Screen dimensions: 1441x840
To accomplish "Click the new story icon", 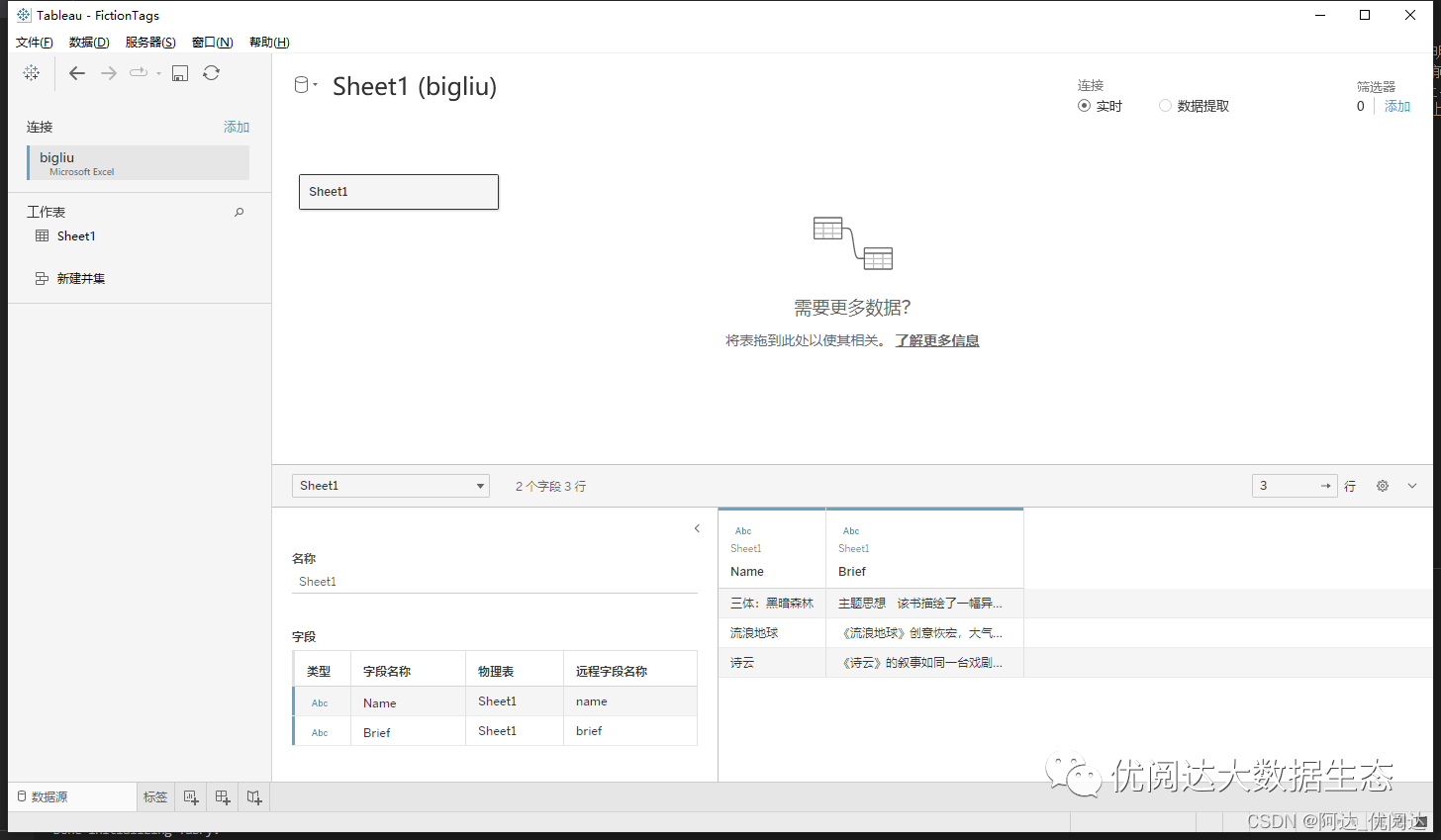I will 254,797.
